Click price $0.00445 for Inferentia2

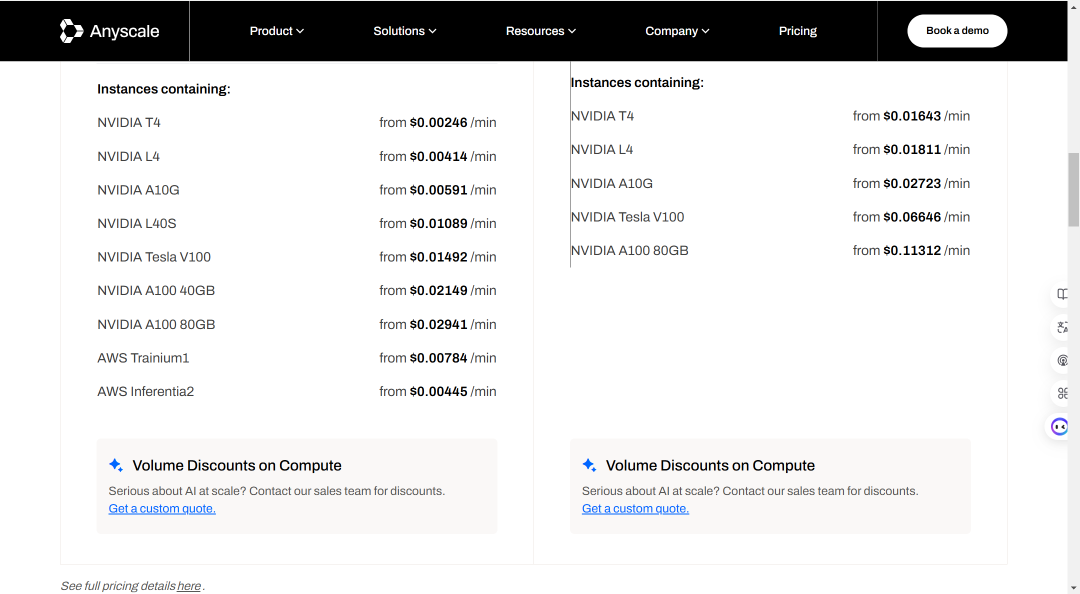tap(438, 391)
